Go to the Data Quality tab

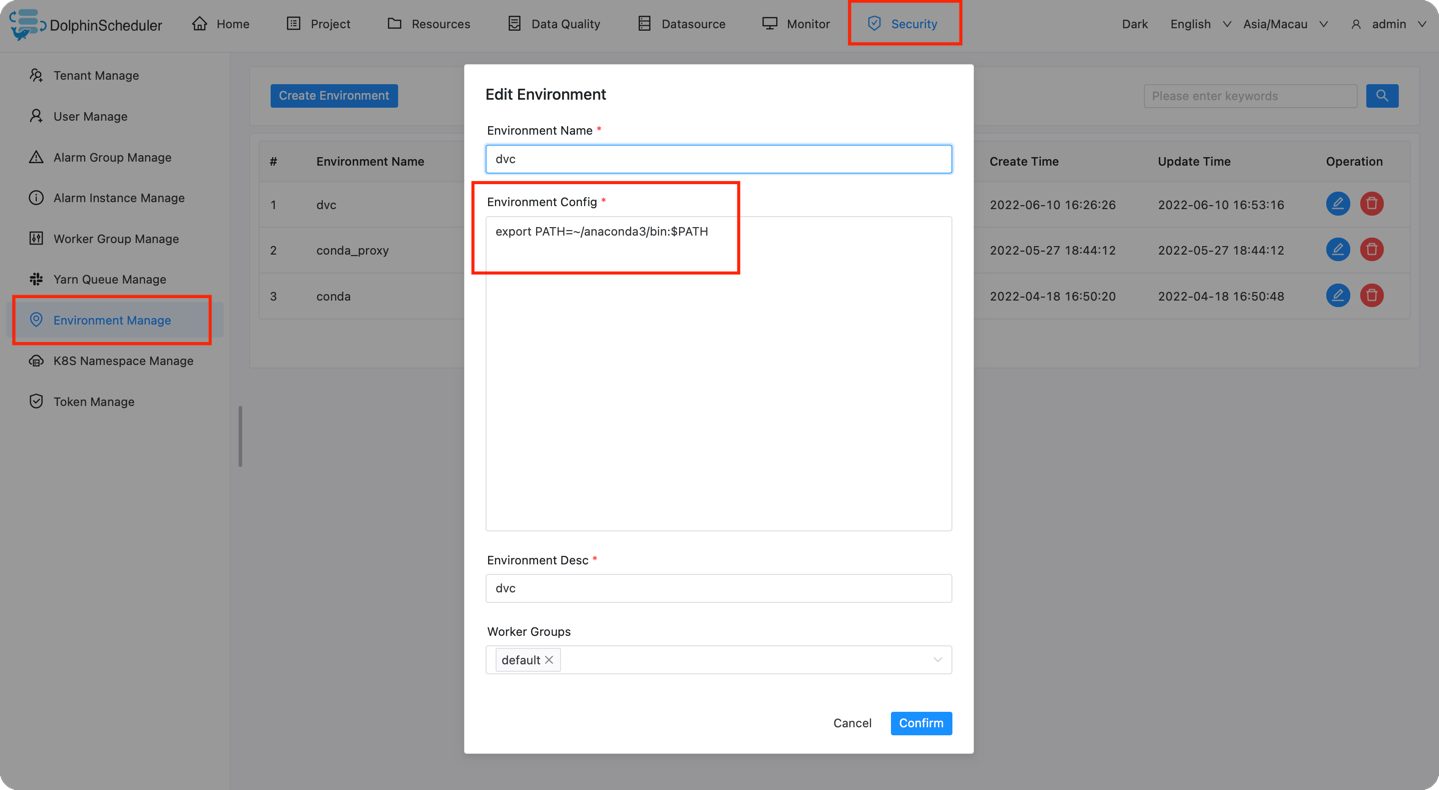click(554, 24)
